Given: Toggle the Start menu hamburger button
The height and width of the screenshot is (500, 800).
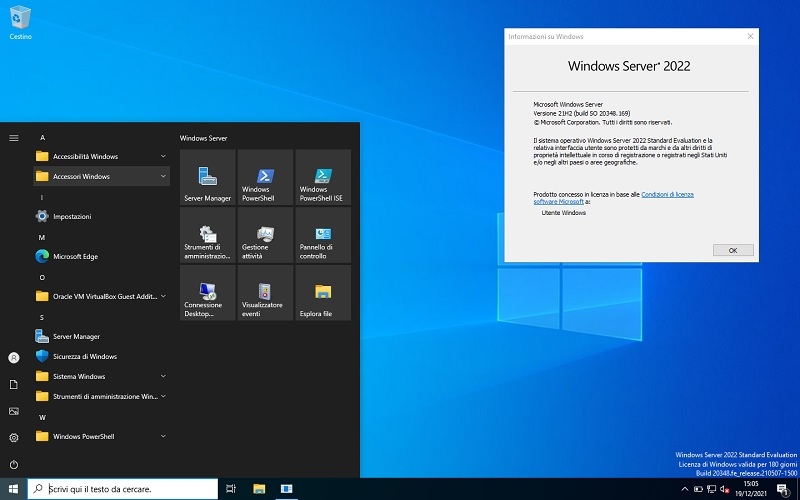Looking at the screenshot, I should [x=14, y=138].
